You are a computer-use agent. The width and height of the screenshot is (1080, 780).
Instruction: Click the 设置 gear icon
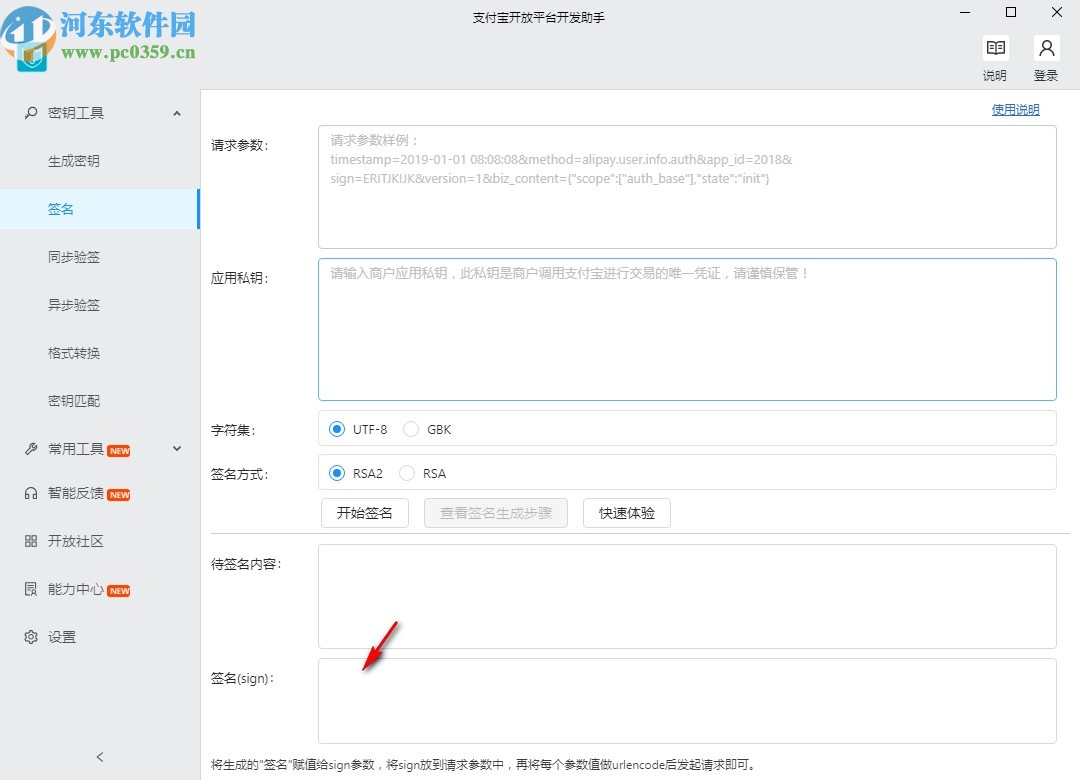[x=31, y=637]
